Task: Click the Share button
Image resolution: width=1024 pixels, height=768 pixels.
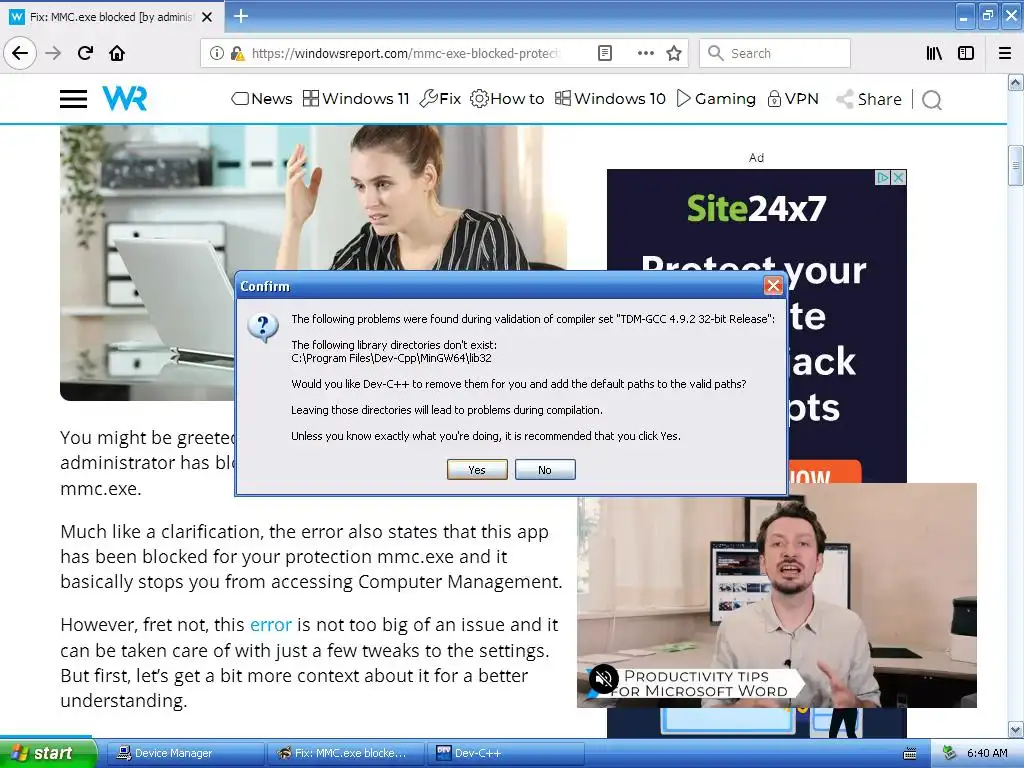Action: click(869, 99)
